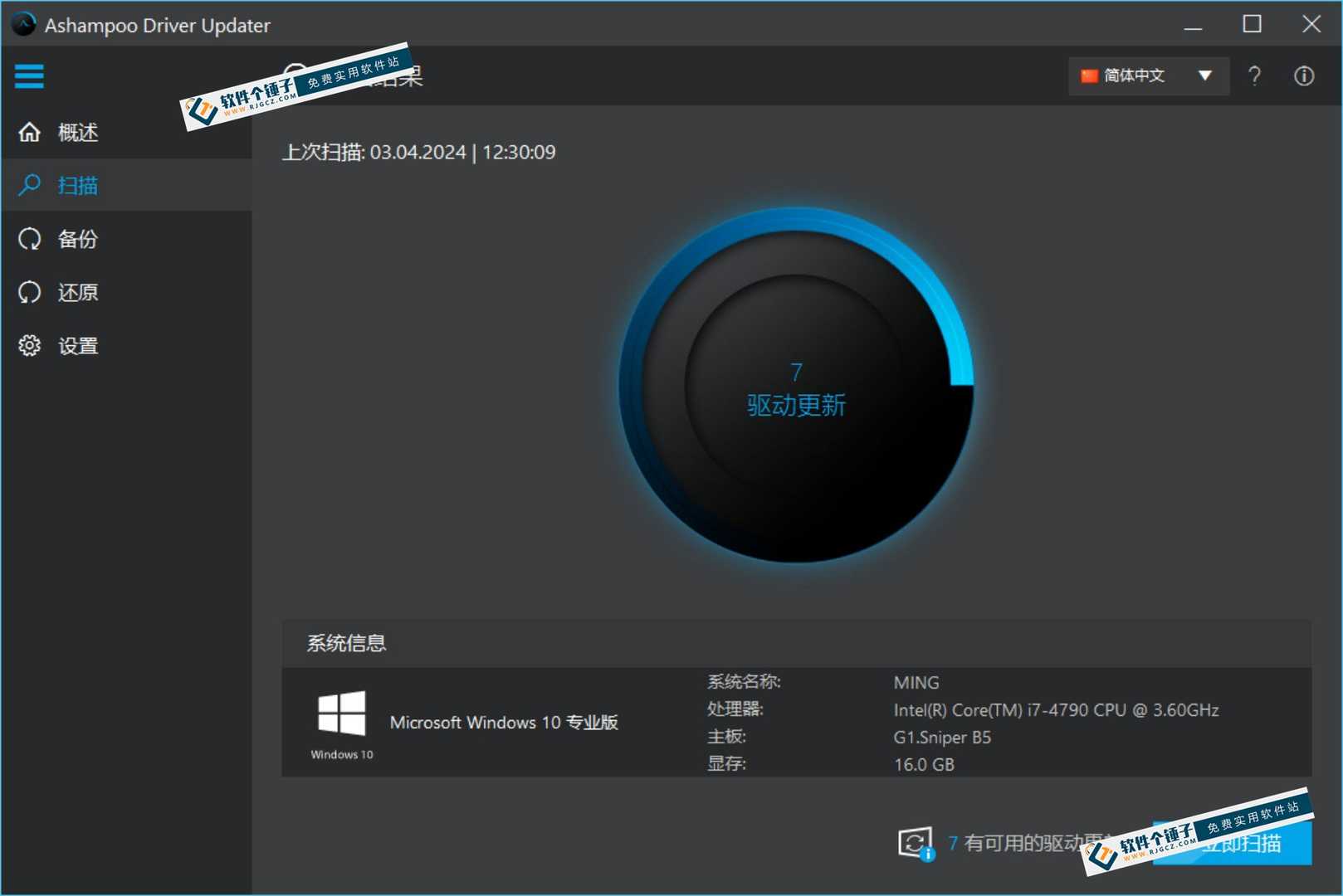Click the restore circular arrow icon
Viewport: 1343px width, 896px height.
[30, 292]
